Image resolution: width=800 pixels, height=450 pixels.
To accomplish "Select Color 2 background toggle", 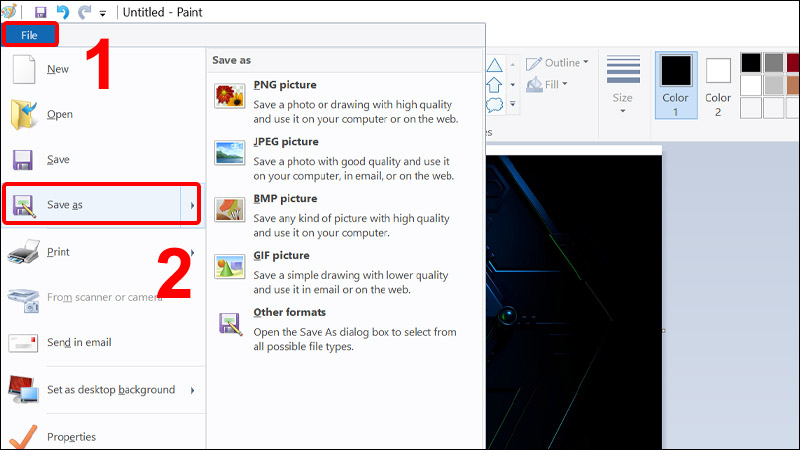I will point(718,85).
